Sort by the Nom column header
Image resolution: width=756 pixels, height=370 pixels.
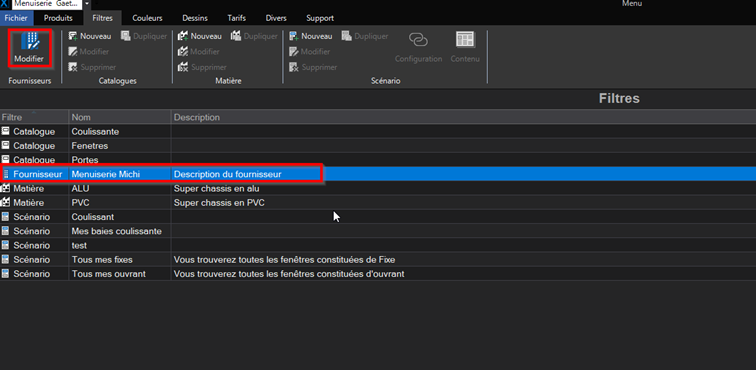click(x=120, y=117)
